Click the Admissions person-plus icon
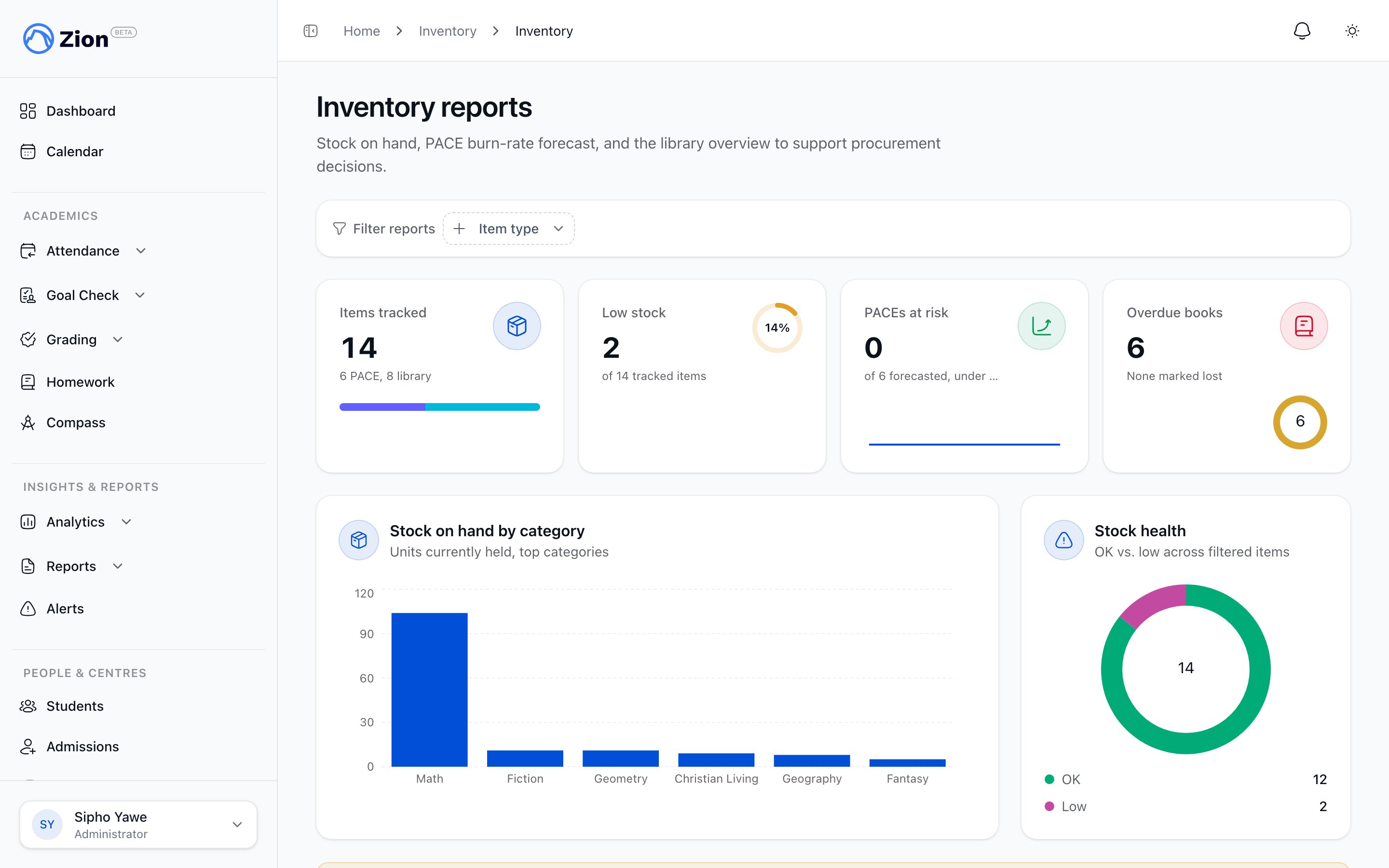This screenshot has width=1389, height=868. click(28, 746)
